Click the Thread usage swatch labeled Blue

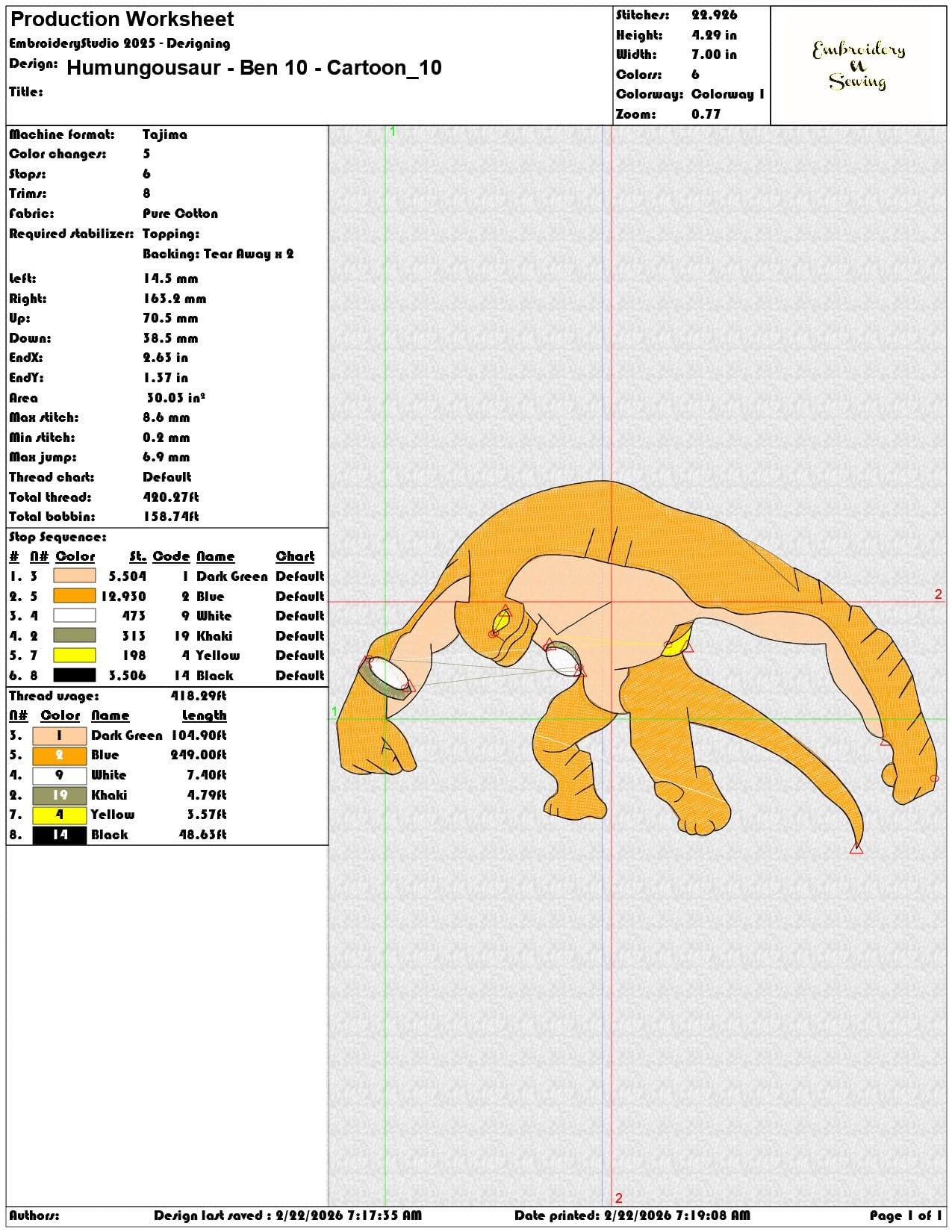click(x=60, y=755)
